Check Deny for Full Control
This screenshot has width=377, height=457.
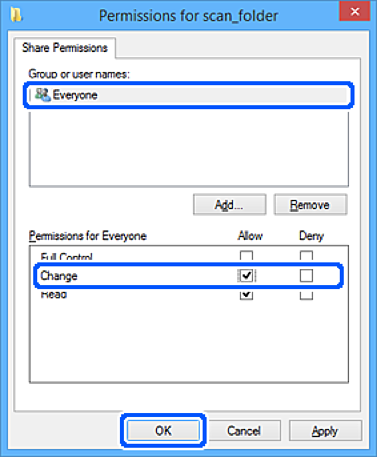(x=306, y=256)
